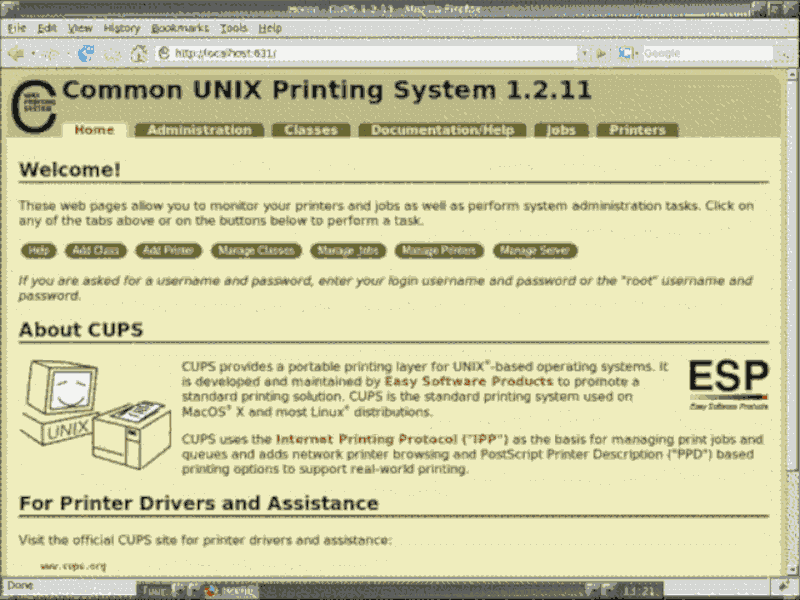
Task: Switch to the Printers tab
Action: coord(637,130)
